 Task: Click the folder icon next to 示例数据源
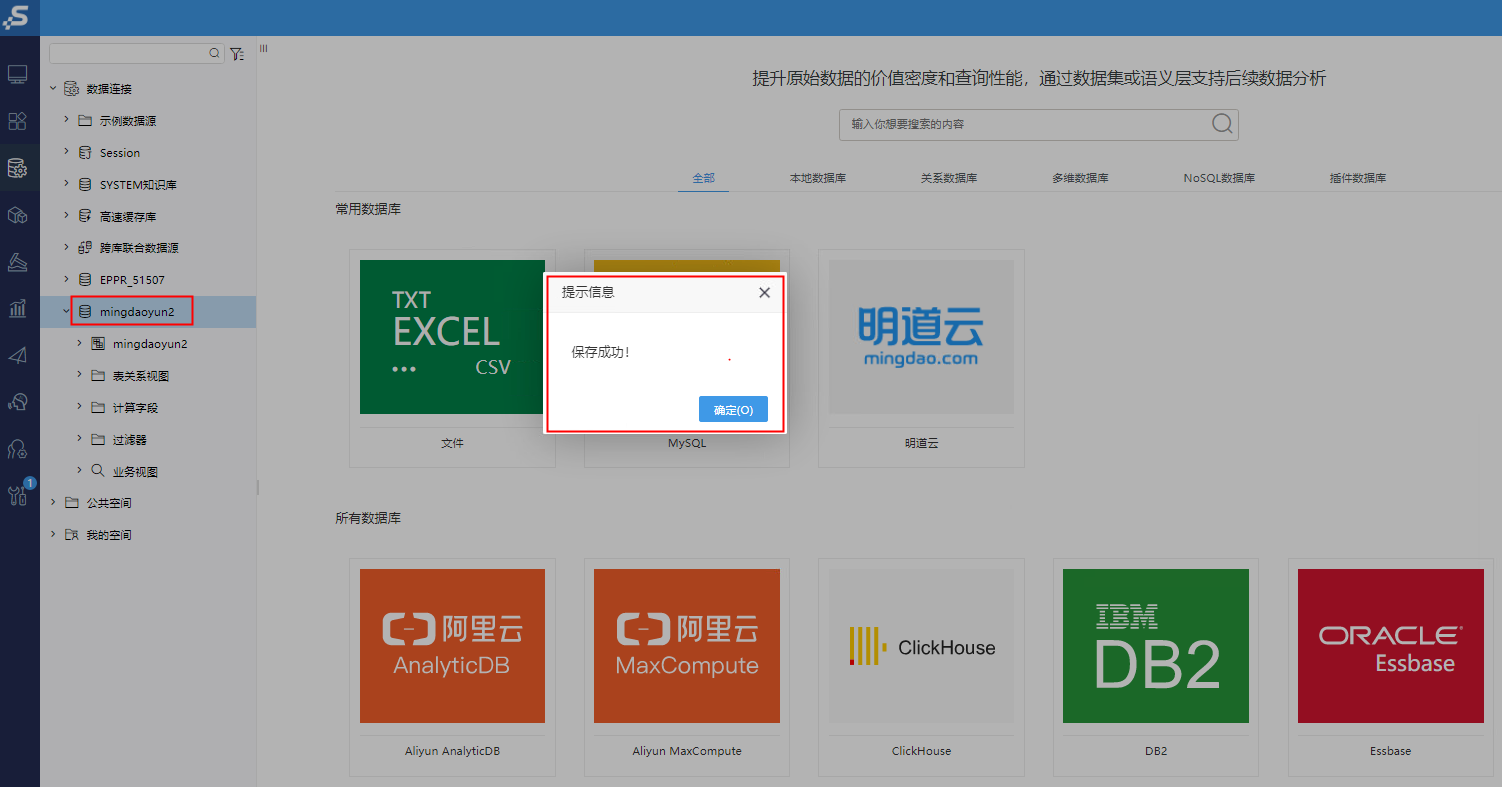tap(85, 121)
